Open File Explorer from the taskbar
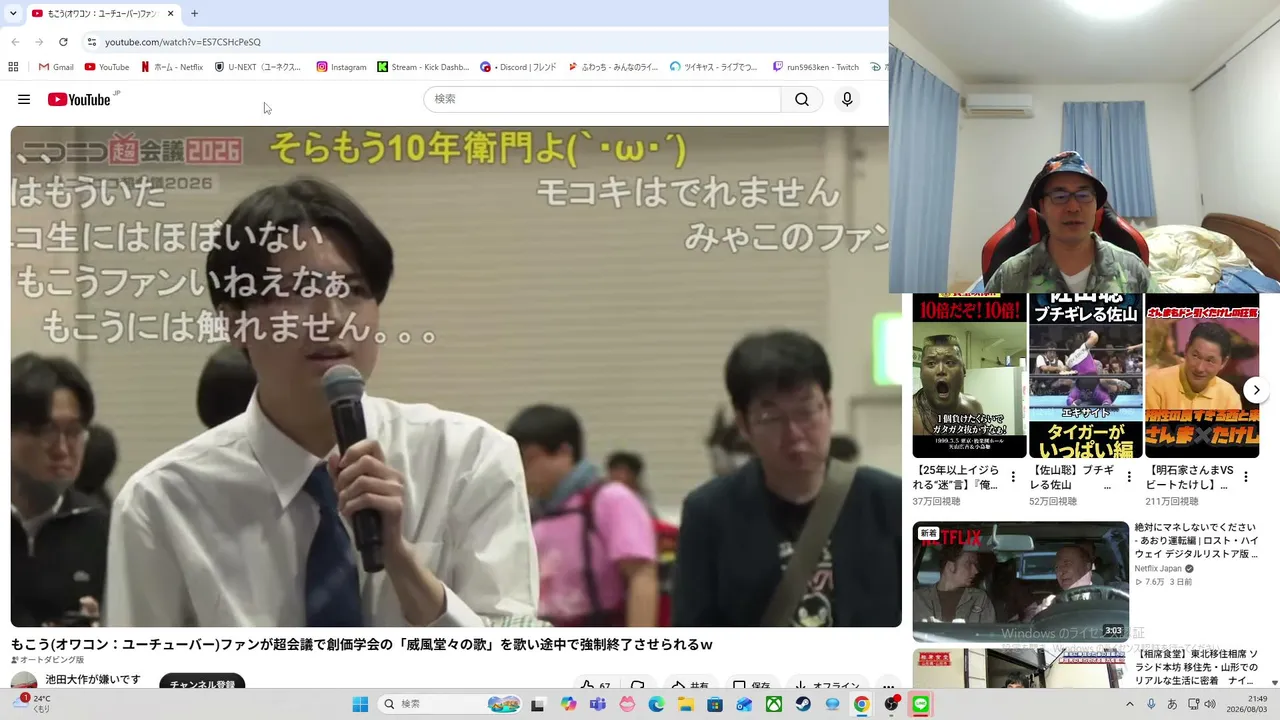1280x720 pixels. [686, 704]
